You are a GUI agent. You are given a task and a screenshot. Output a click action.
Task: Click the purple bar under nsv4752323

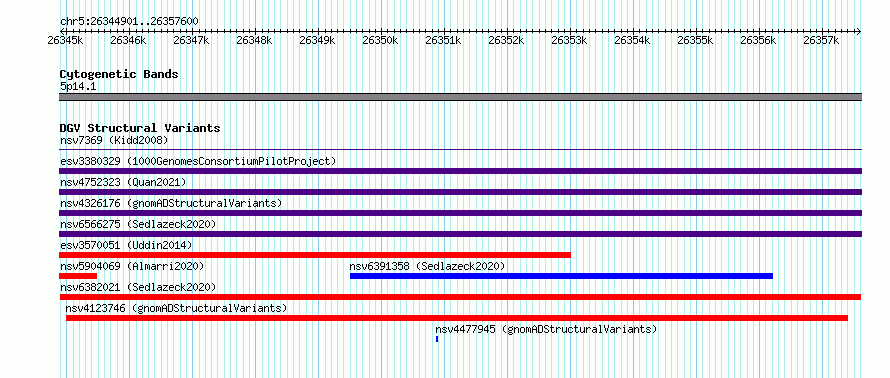(460, 192)
